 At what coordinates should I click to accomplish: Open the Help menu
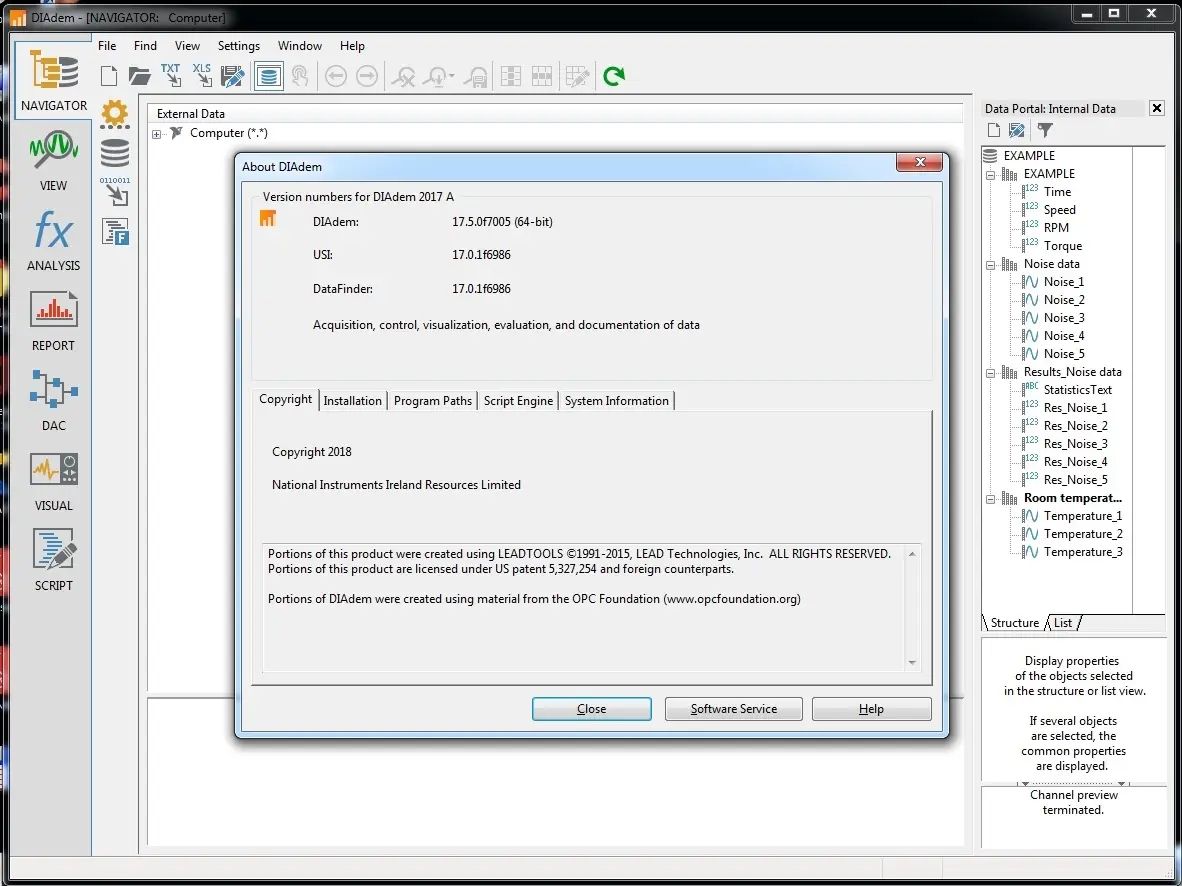352,46
